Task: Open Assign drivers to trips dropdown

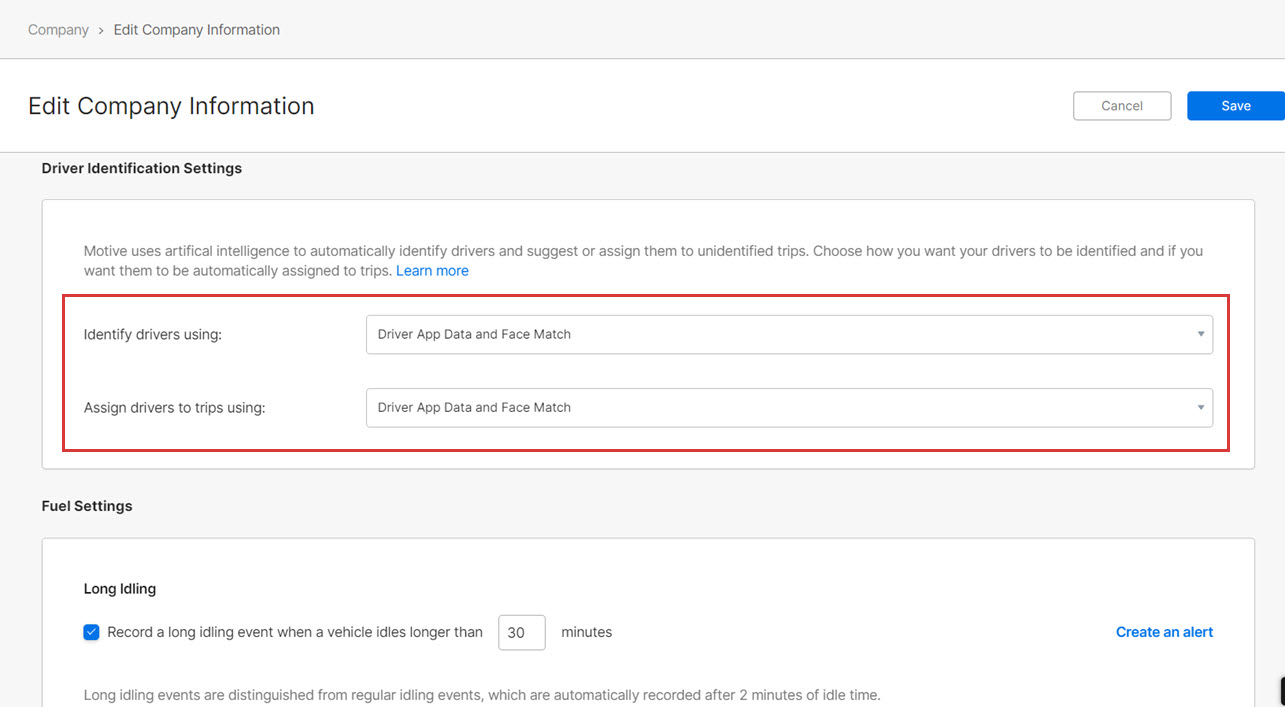Action: [x=789, y=408]
